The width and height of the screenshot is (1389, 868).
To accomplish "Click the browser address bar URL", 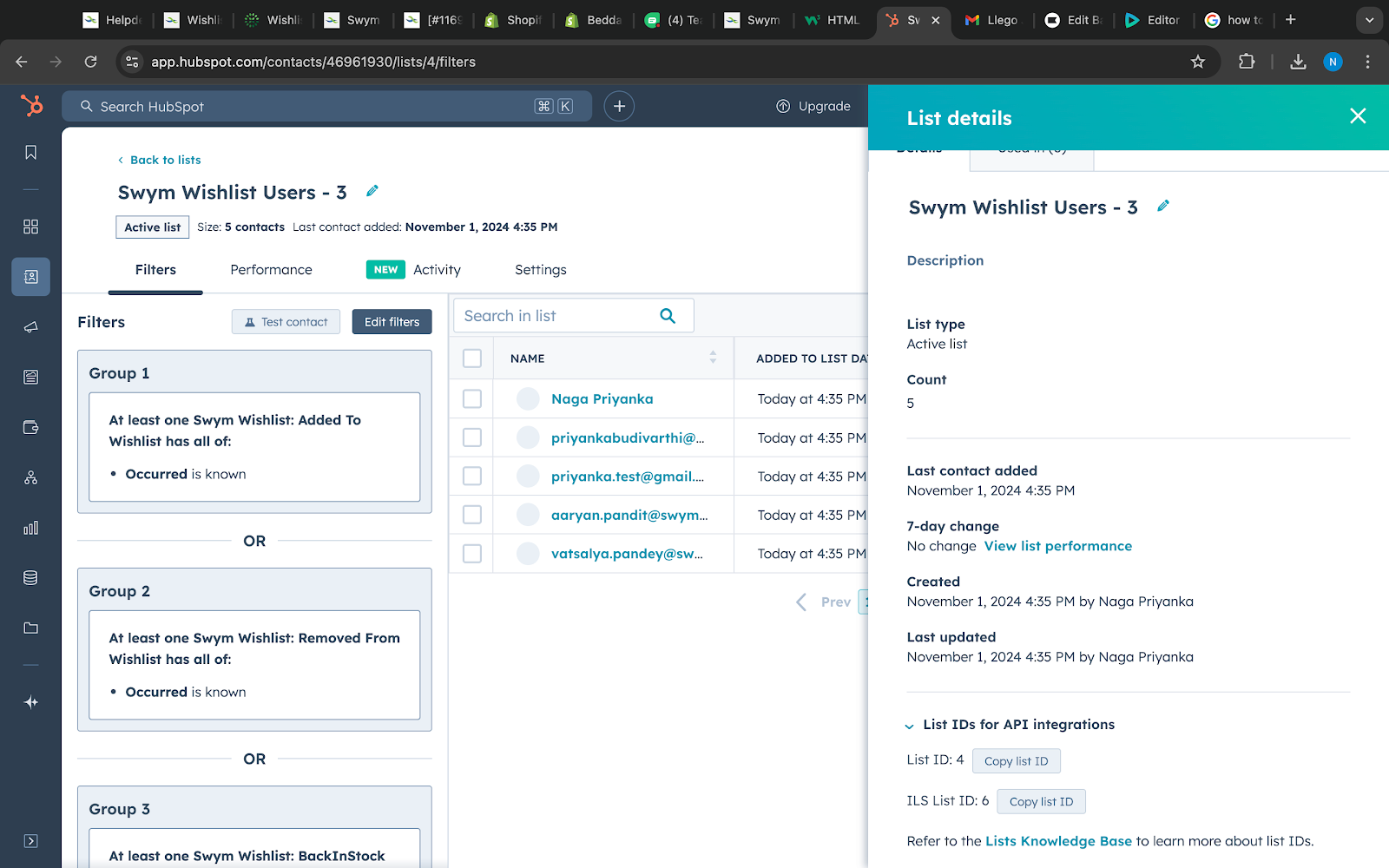I will [x=313, y=62].
